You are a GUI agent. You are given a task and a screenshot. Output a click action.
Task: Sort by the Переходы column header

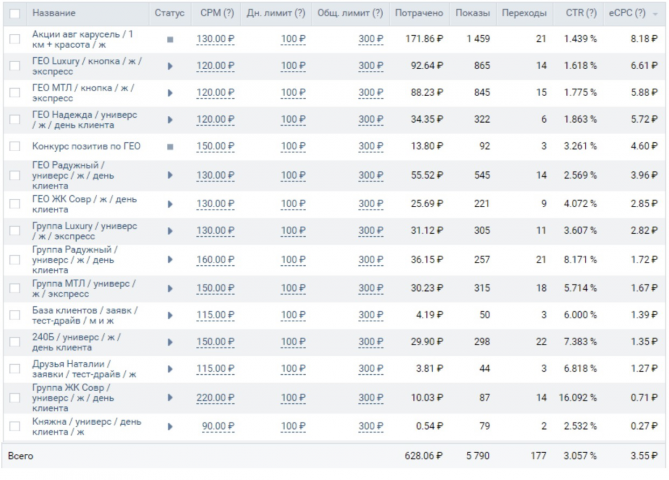click(524, 13)
